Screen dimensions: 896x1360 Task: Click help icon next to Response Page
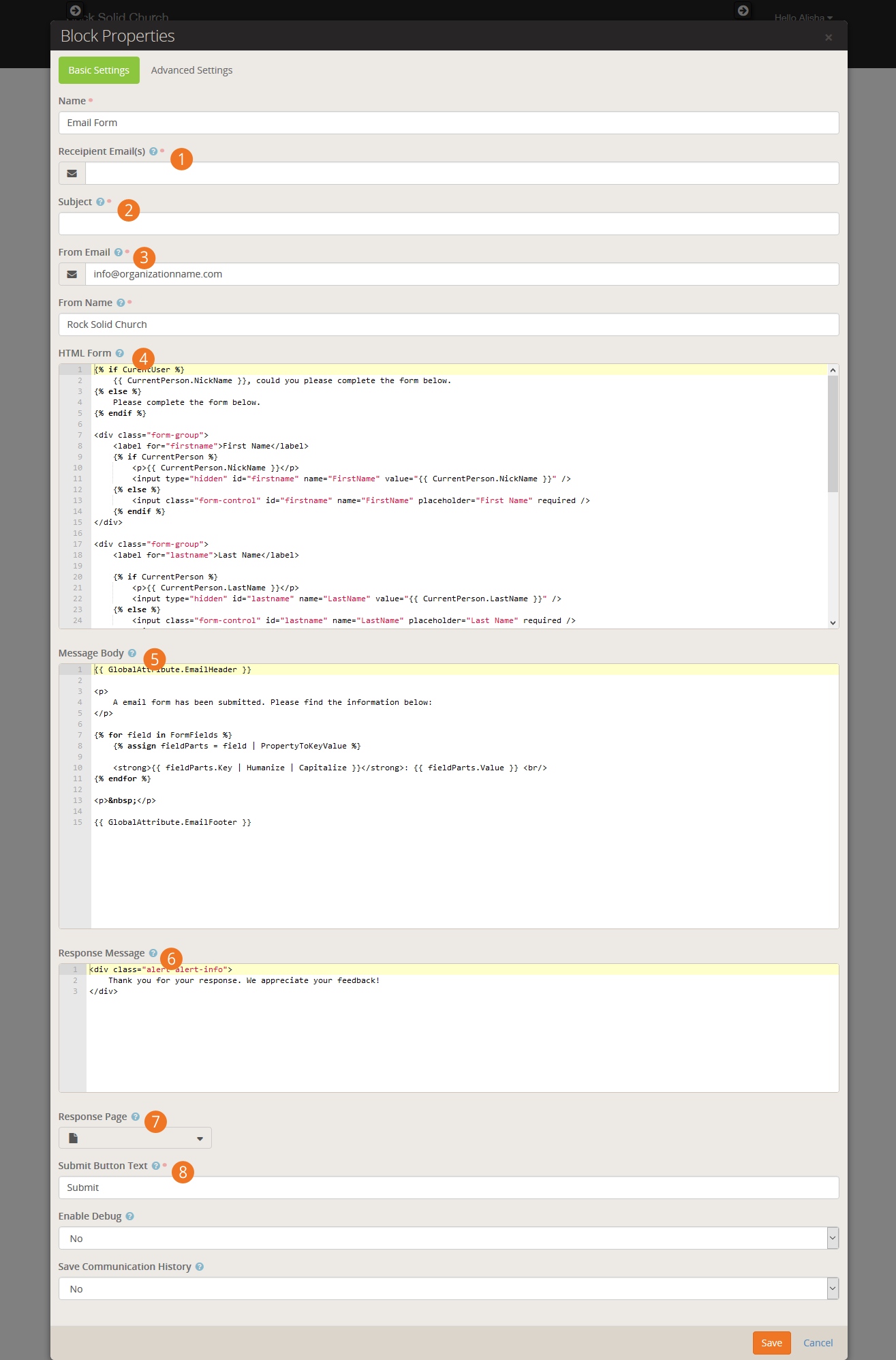[136, 1117]
